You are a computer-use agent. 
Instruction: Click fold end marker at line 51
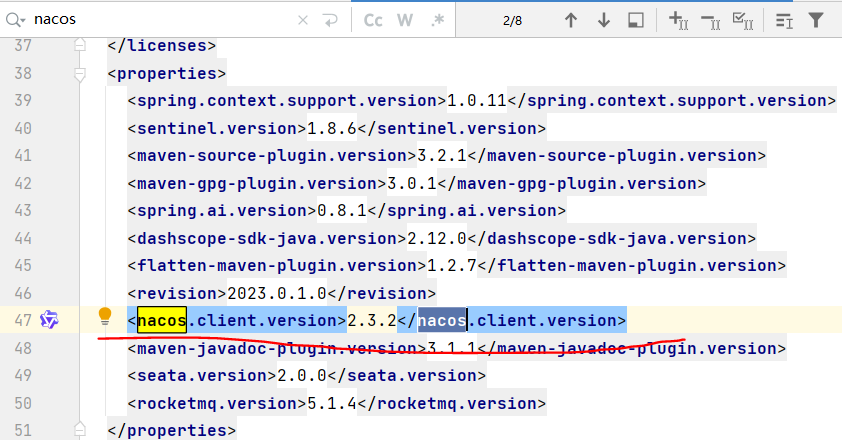click(79, 430)
